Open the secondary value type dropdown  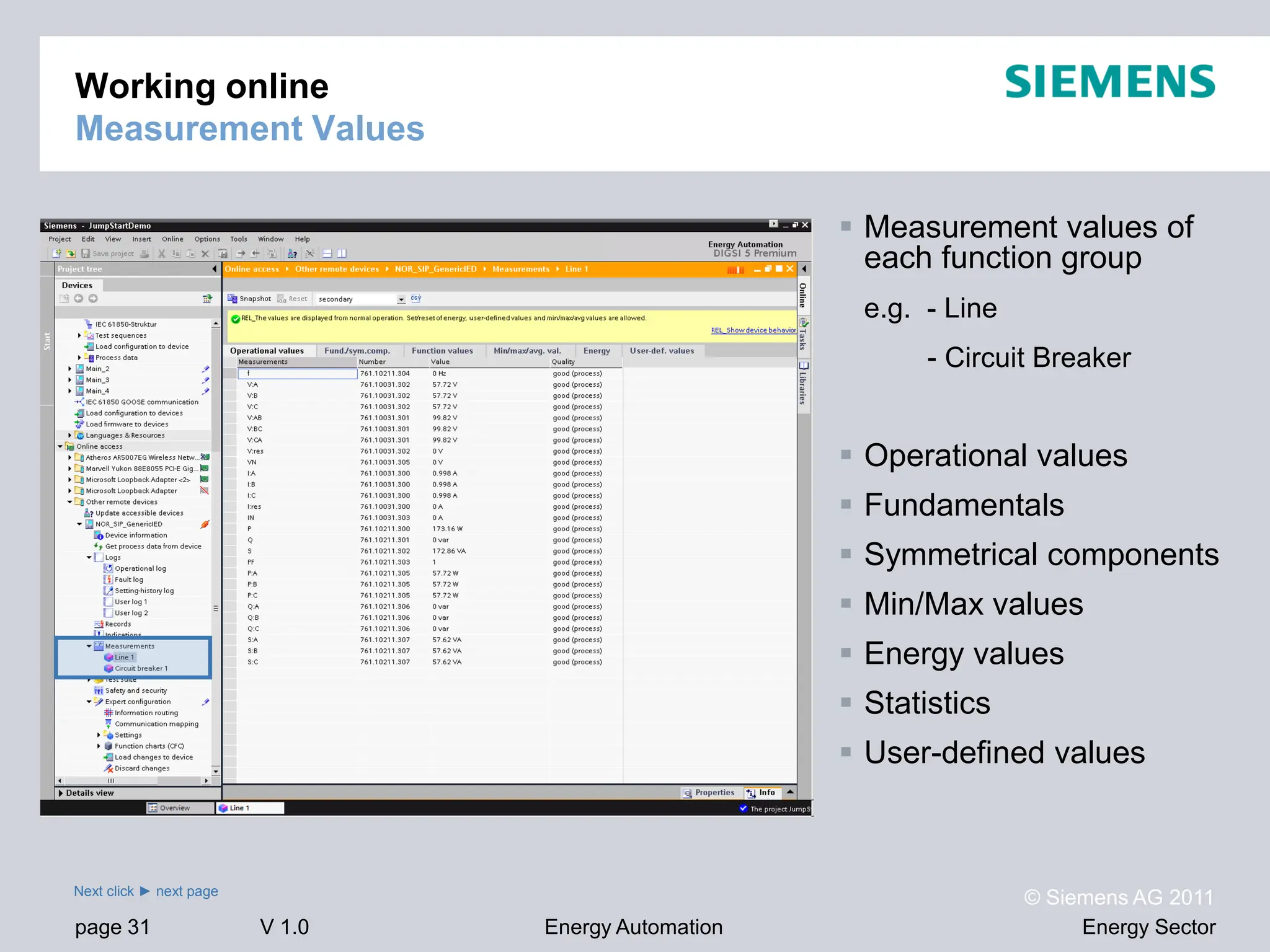coord(401,299)
